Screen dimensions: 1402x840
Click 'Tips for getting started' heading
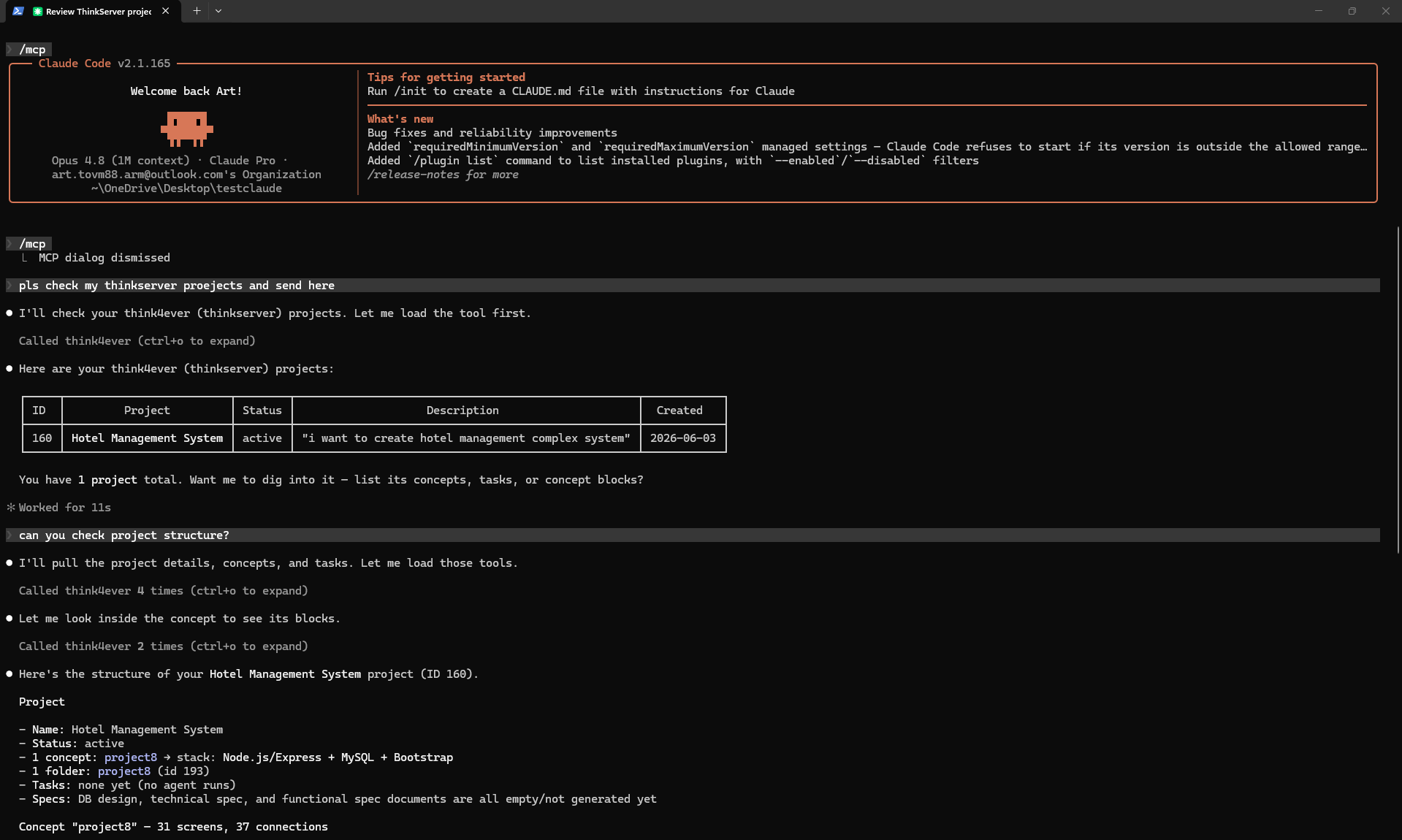tap(446, 77)
